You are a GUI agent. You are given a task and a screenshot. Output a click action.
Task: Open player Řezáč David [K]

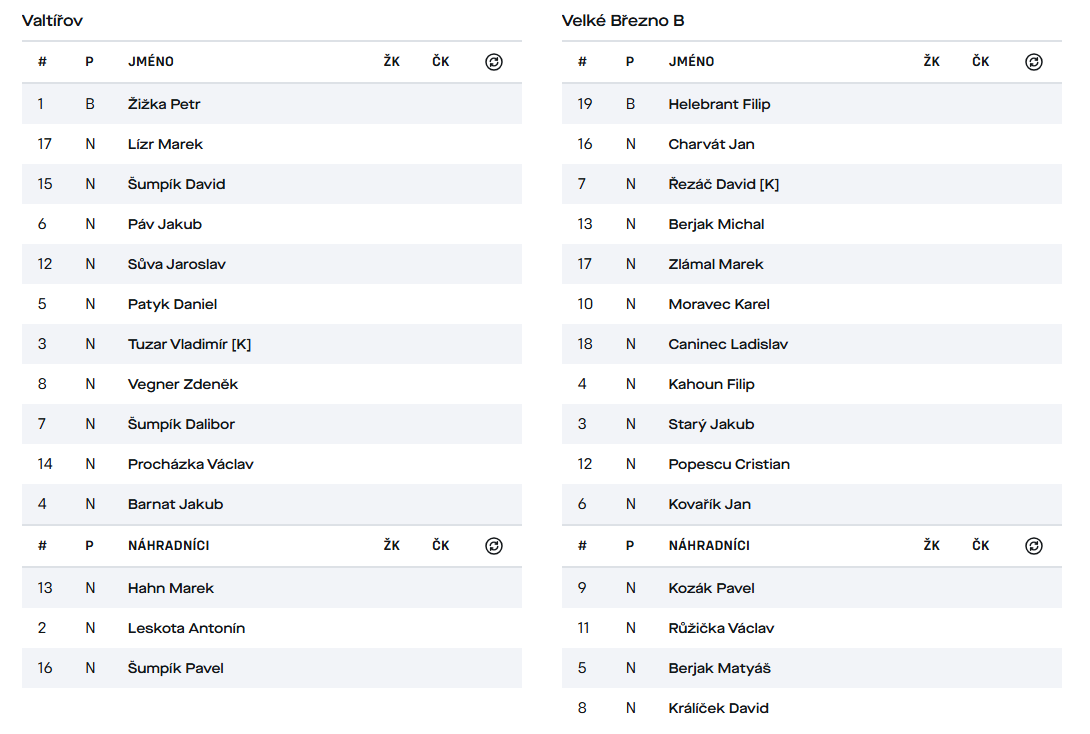723,184
